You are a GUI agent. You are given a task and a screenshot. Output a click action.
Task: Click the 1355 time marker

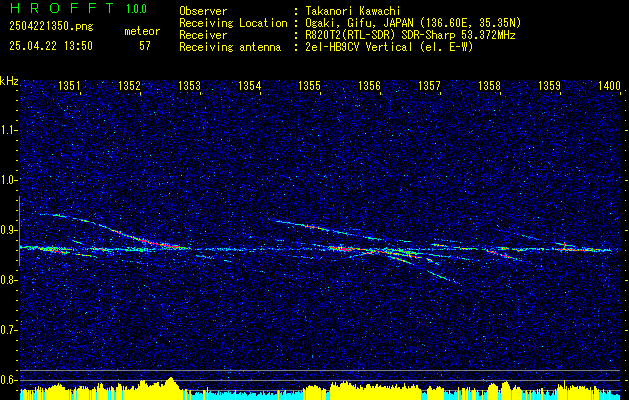coord(310,85)
